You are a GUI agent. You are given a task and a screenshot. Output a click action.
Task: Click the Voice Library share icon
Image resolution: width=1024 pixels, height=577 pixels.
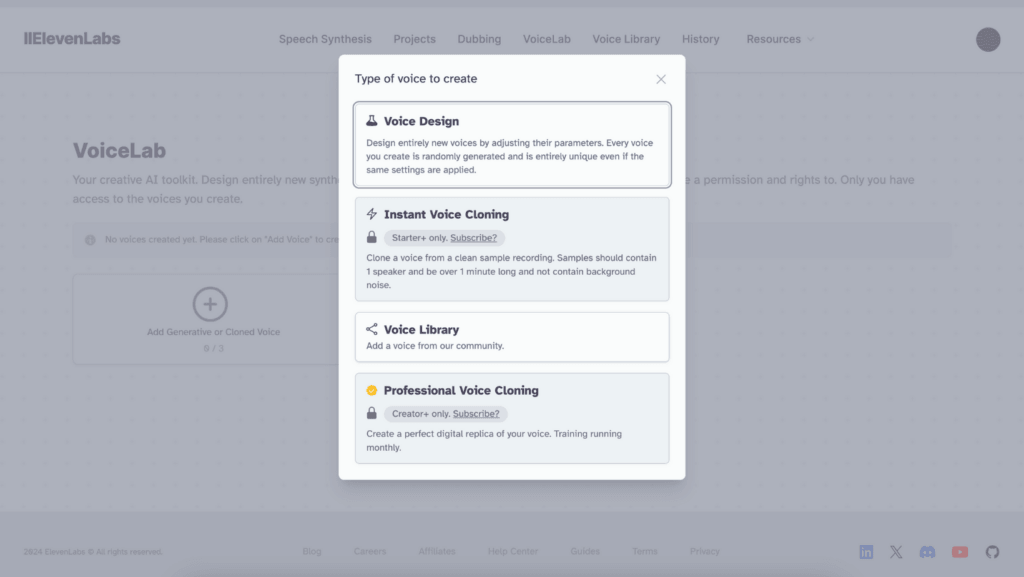pyautogui.click(x=374, y=329)
